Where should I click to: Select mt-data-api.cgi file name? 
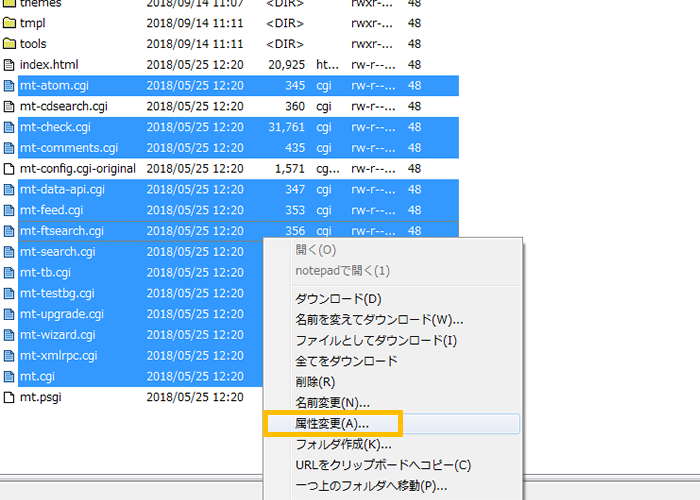pos(62,189)
